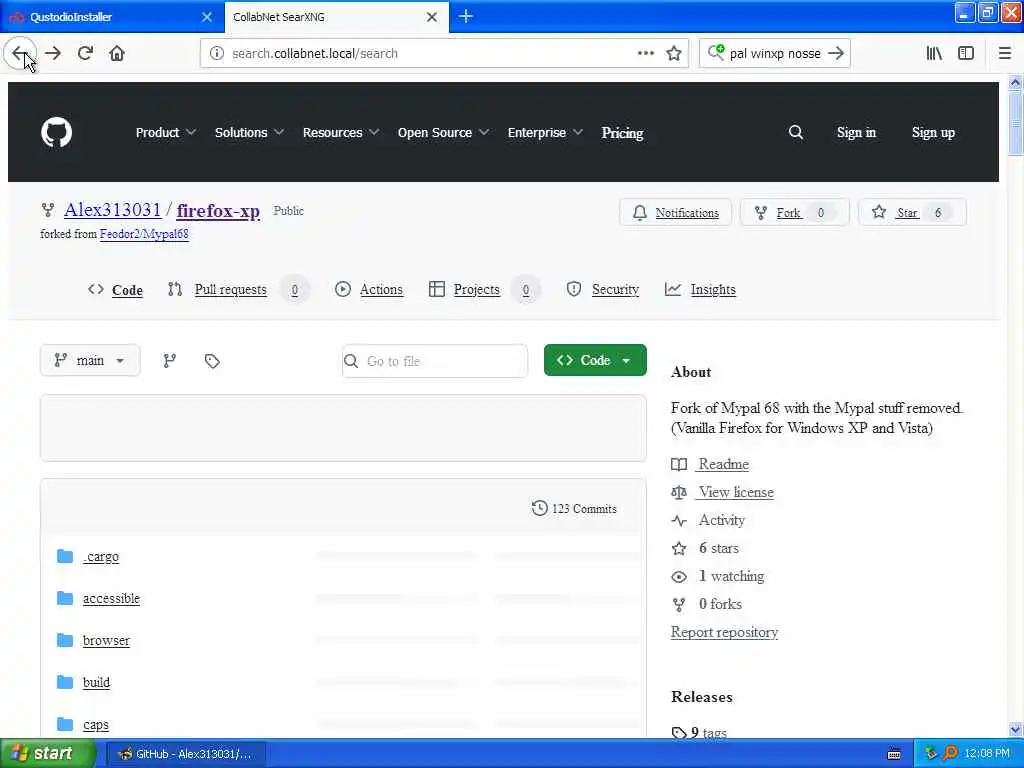Image resolution: width=1024 pixels, height=768 pixels.
Task: Expand the Enterprise menu
Action: click(x=545, y=133)
